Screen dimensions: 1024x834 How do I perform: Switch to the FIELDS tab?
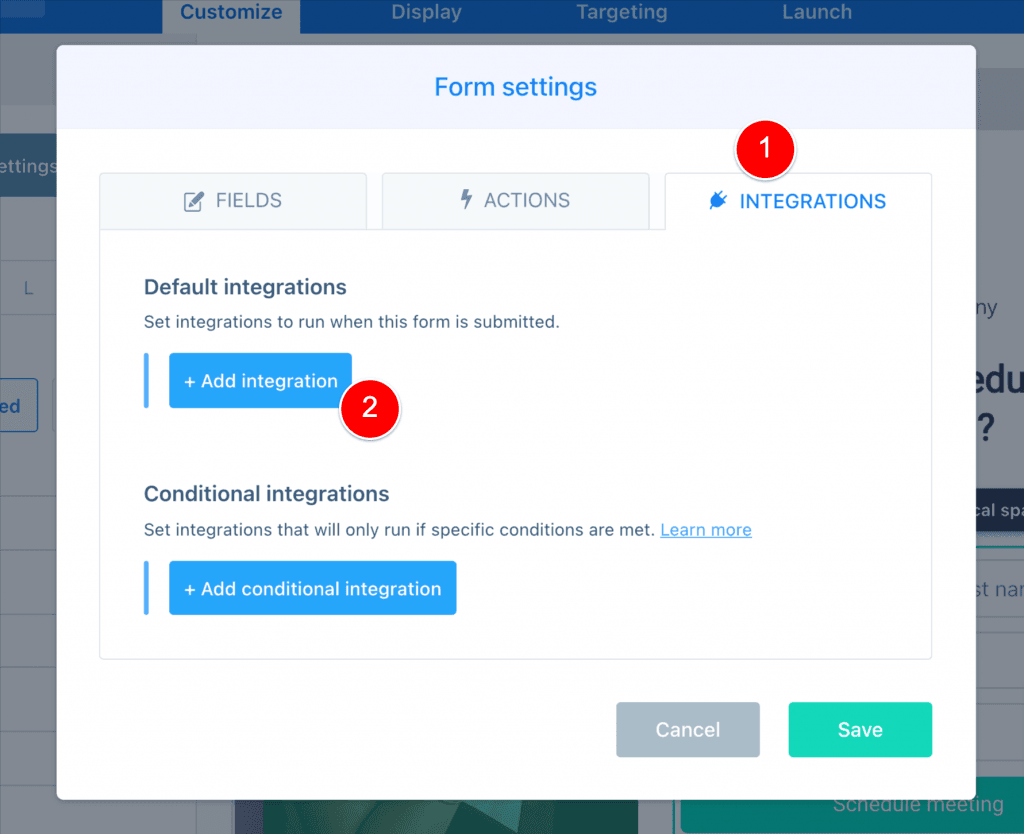[233, 200]
